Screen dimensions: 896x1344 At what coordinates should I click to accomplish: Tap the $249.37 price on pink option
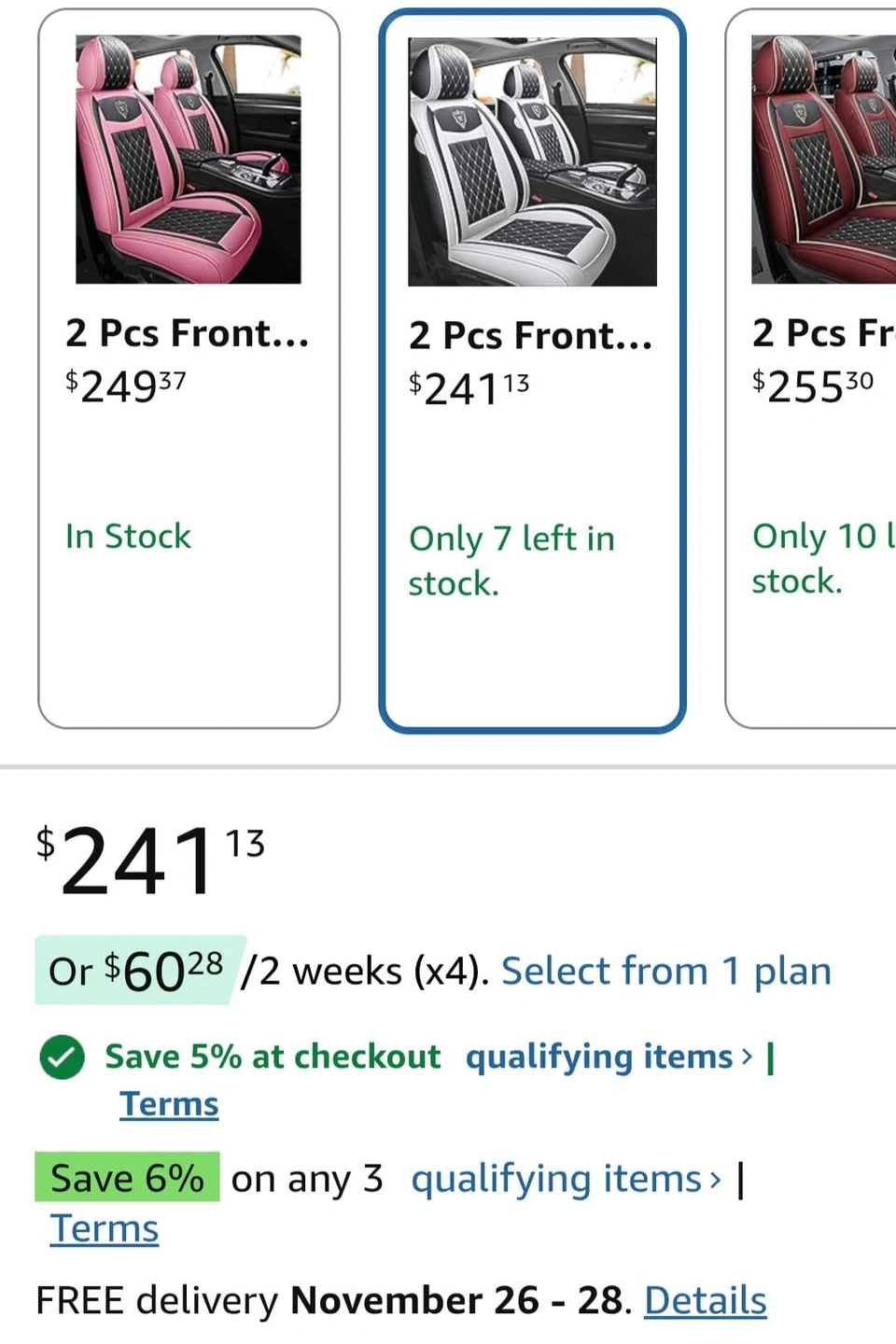tap(126, 385)
